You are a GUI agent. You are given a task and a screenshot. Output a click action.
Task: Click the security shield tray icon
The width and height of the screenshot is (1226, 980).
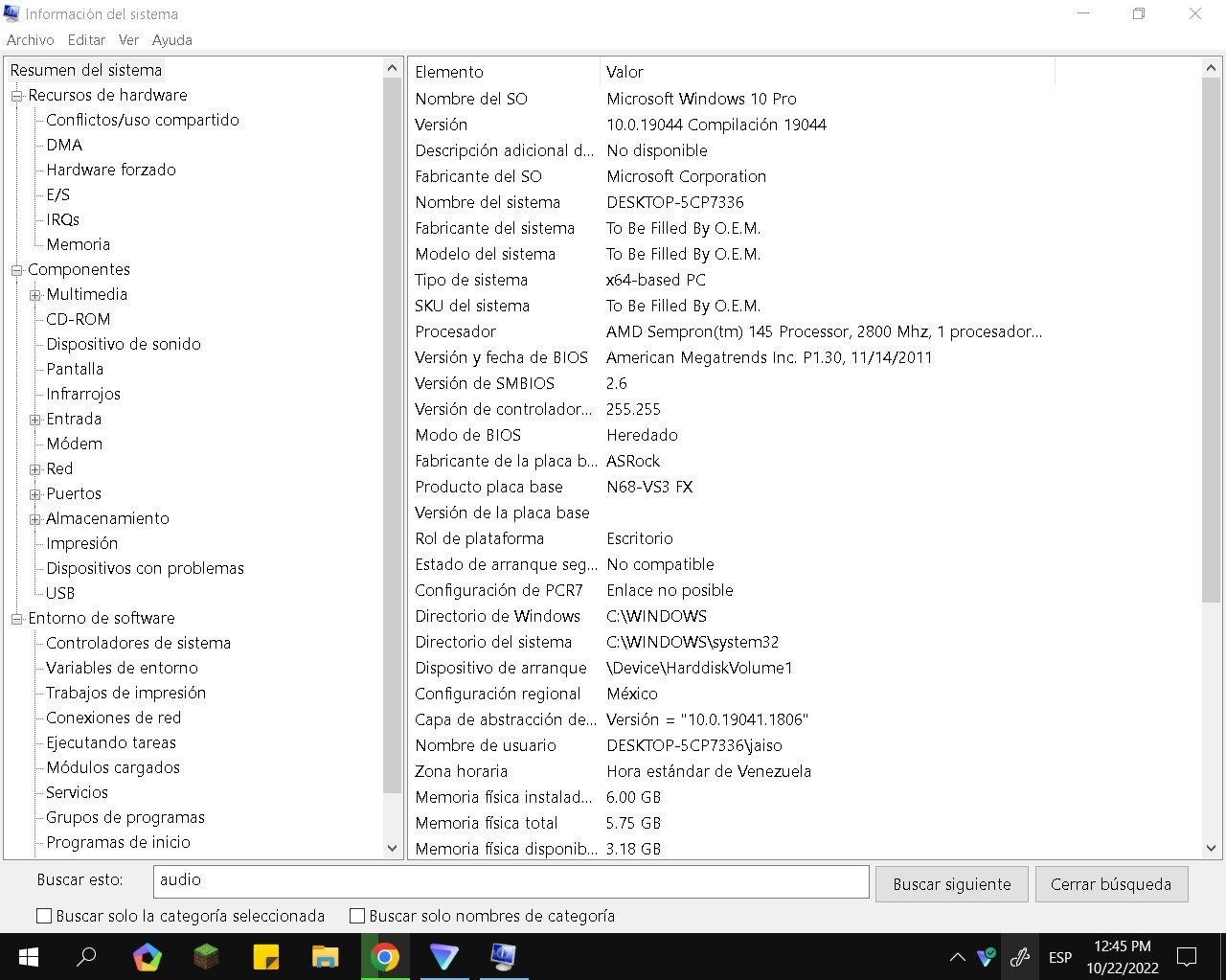987,956
